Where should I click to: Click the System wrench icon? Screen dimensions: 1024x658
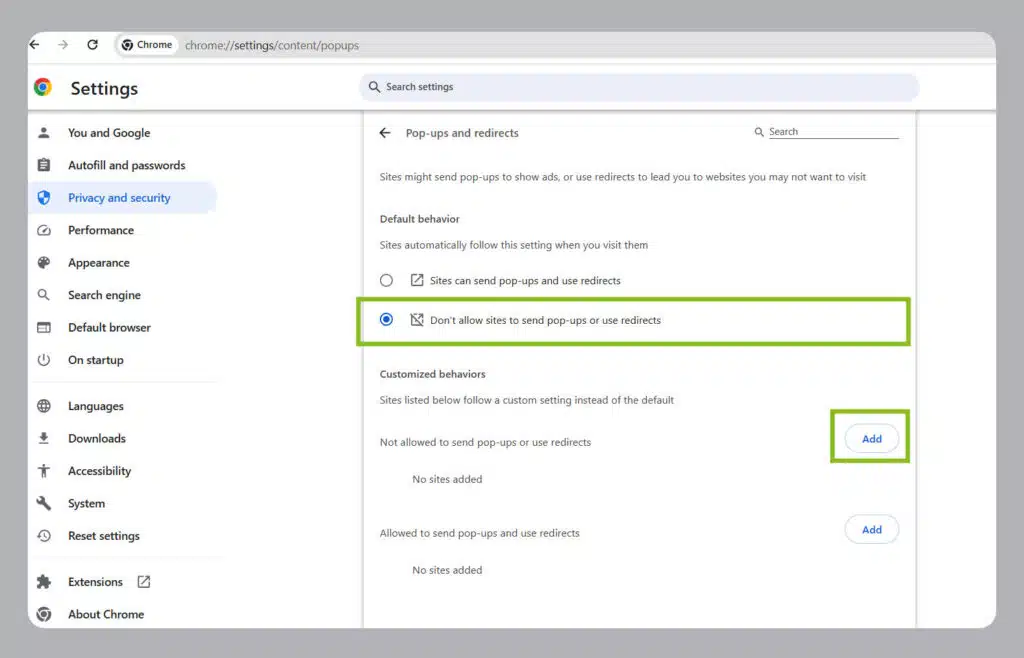[x=44, y=503]
